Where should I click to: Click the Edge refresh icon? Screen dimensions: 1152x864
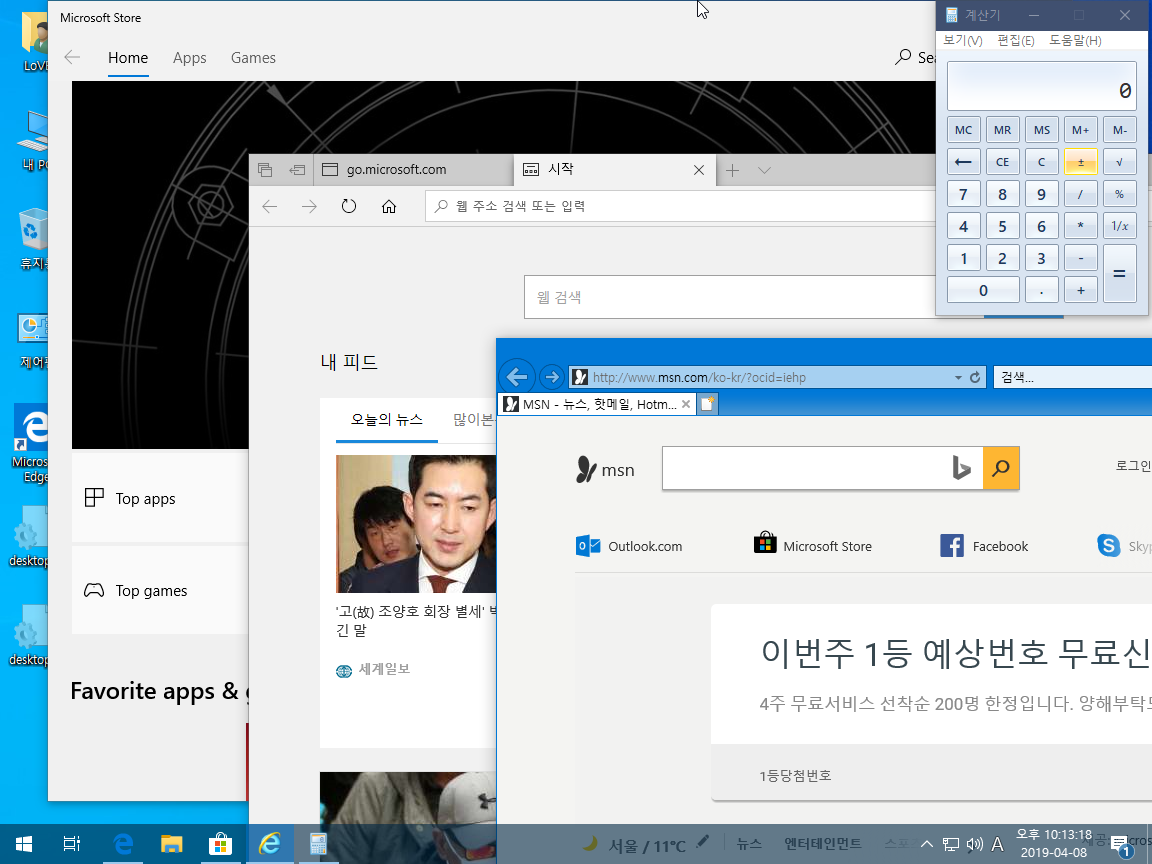point(349,206)
